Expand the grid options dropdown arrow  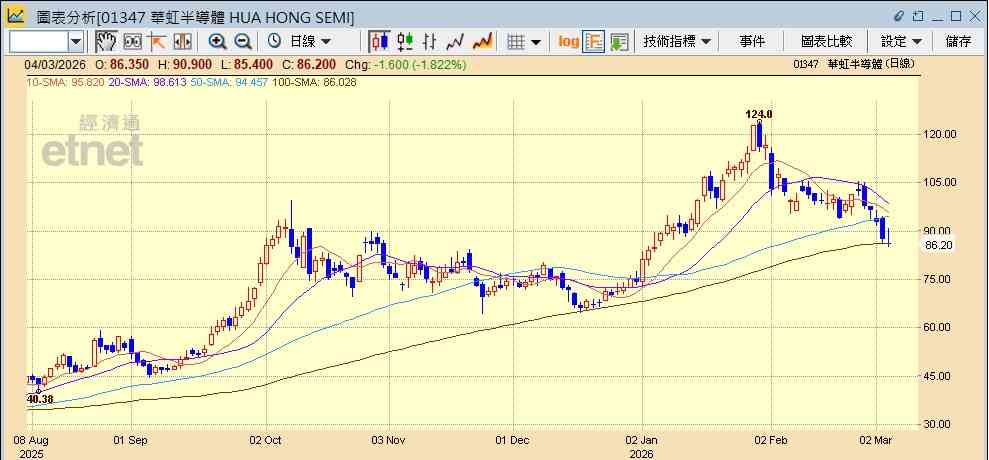(535, 42)
